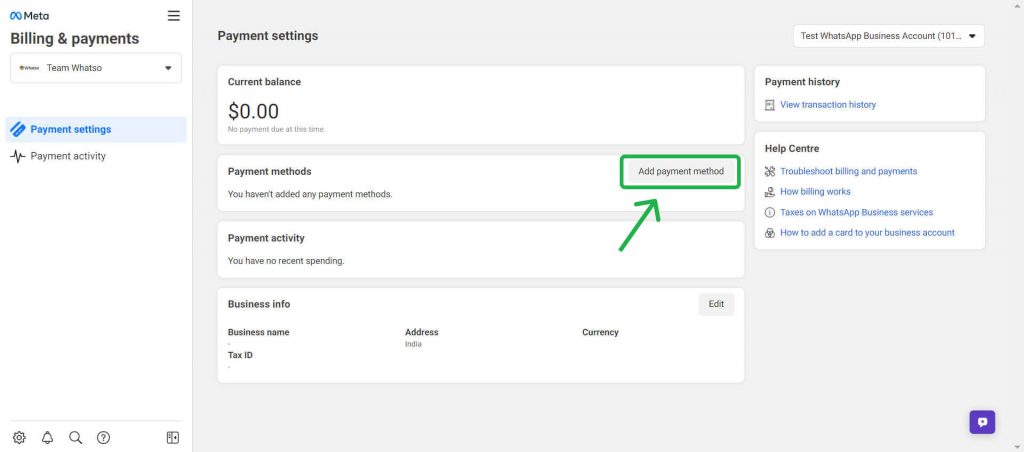
Task: Open Taxes on WhatsApp Business services link
Action: click(x=856, y=212)
